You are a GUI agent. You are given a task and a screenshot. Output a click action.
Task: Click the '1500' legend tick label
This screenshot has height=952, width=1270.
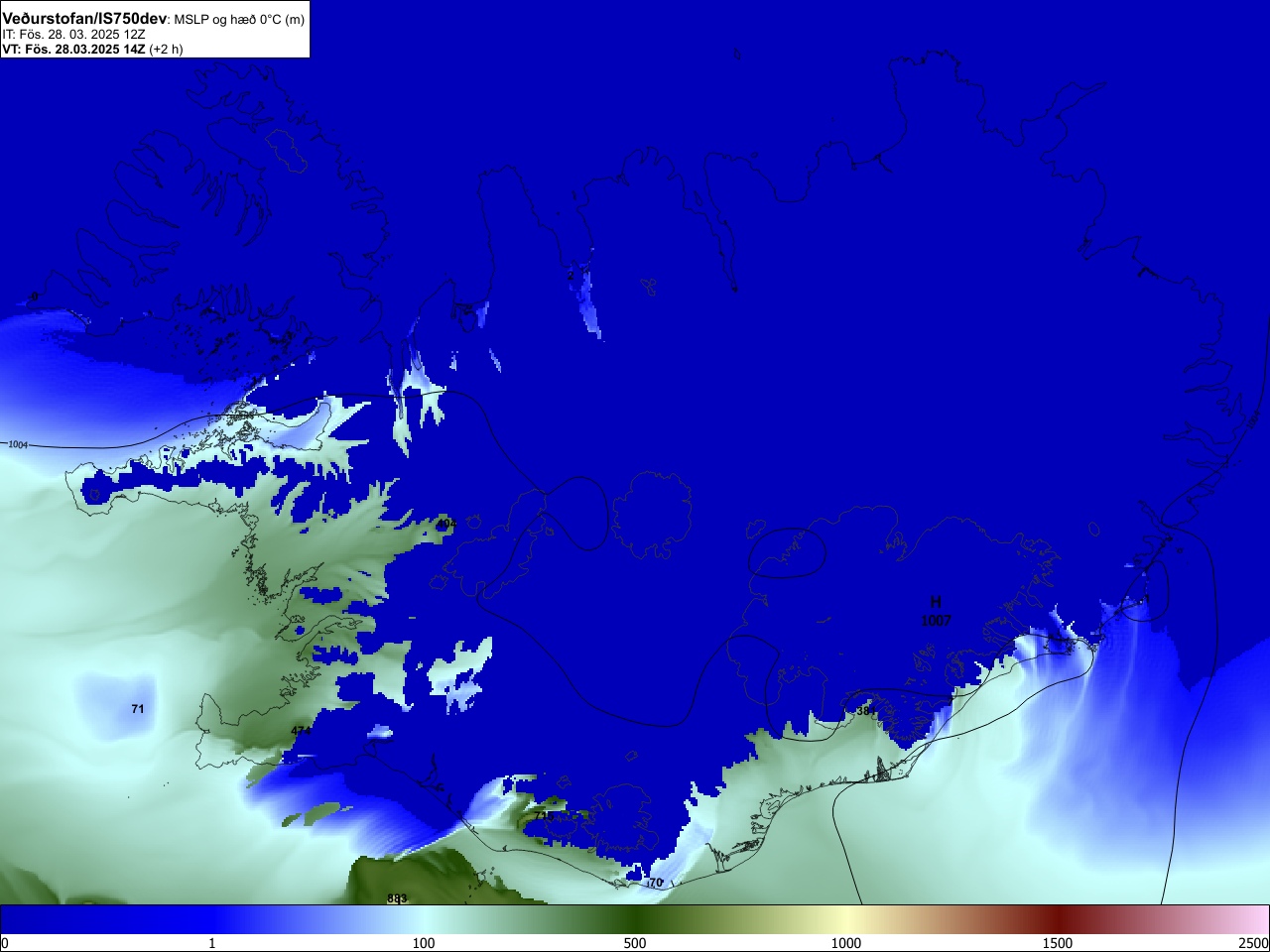1058,943
